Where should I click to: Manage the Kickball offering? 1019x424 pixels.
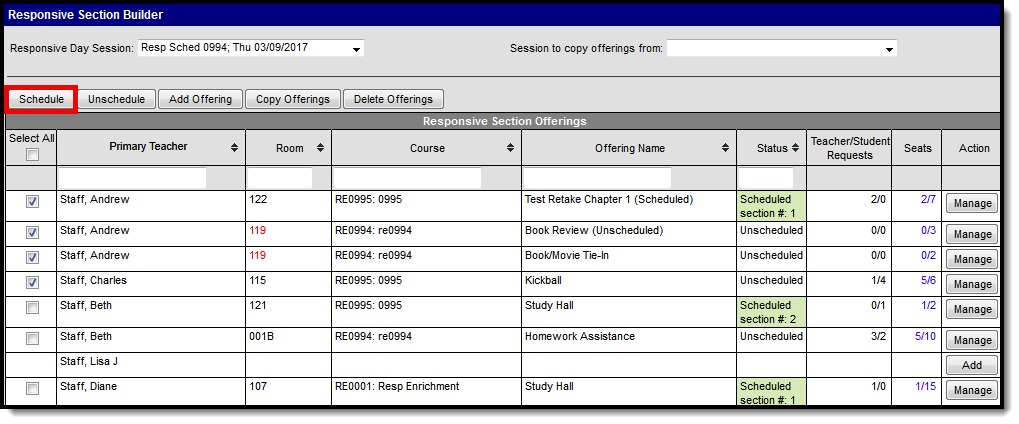point(972,285)
